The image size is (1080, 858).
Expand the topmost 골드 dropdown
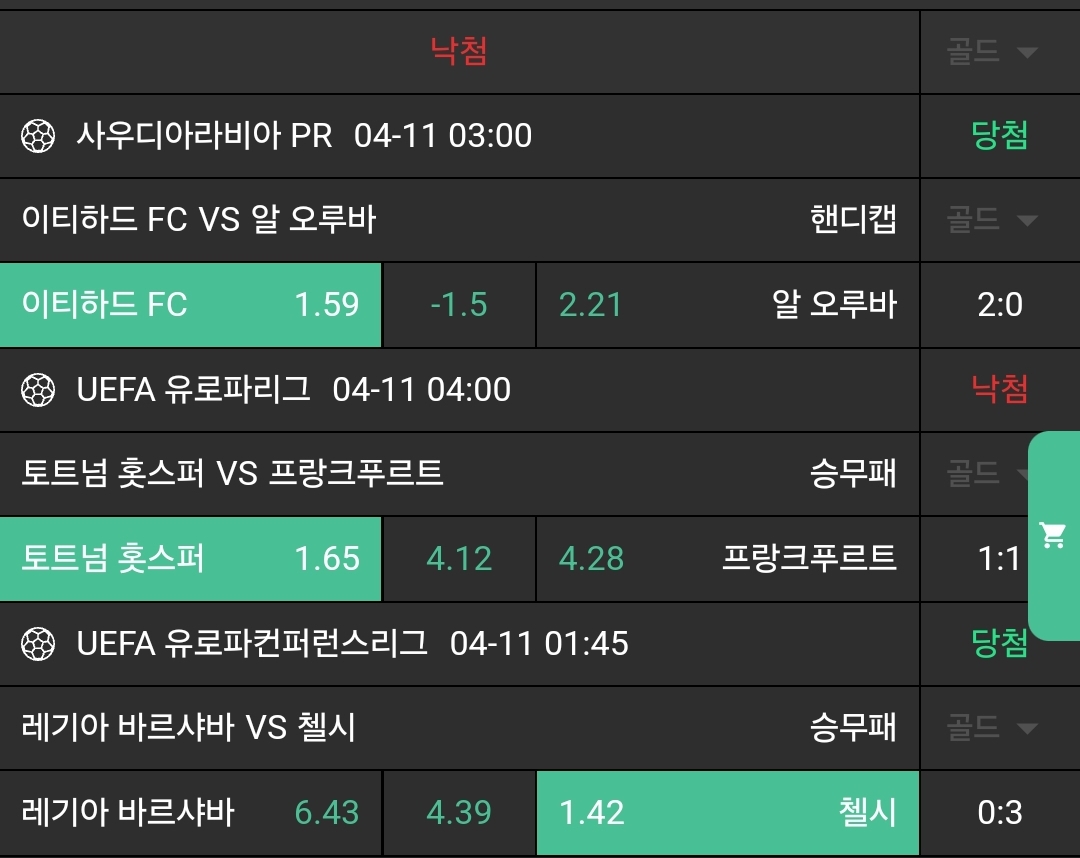tap(992, 52)
